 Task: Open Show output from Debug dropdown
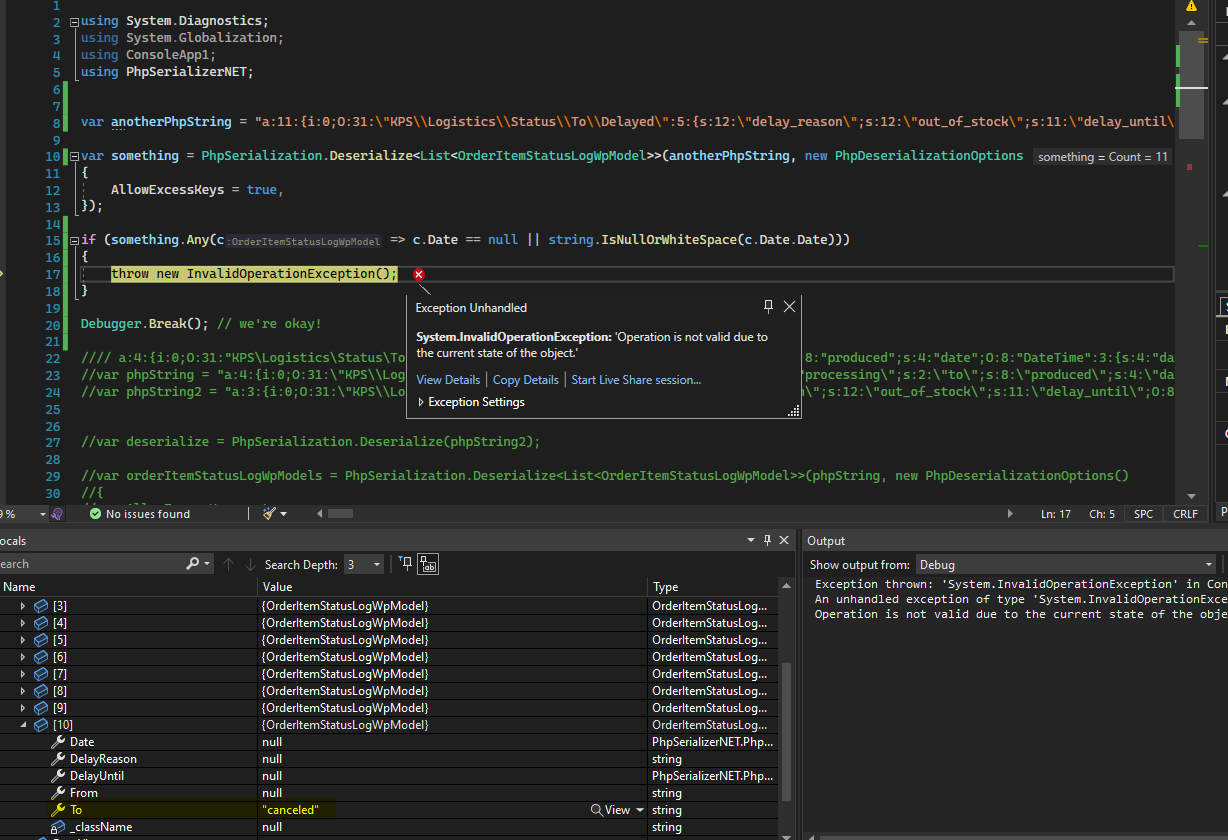[x=1065, y=565]
